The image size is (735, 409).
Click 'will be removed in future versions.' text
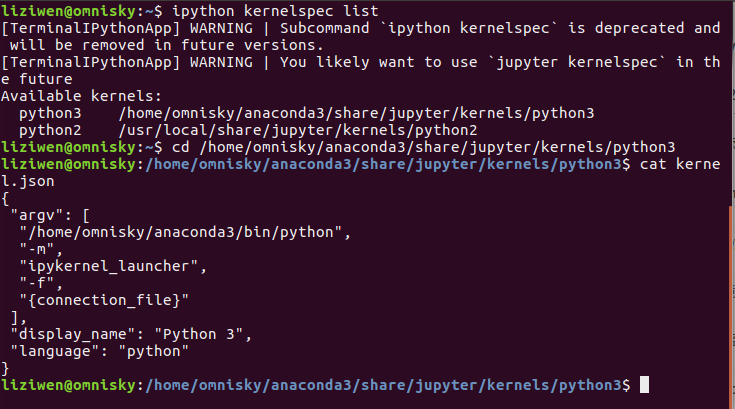(166, 45)
